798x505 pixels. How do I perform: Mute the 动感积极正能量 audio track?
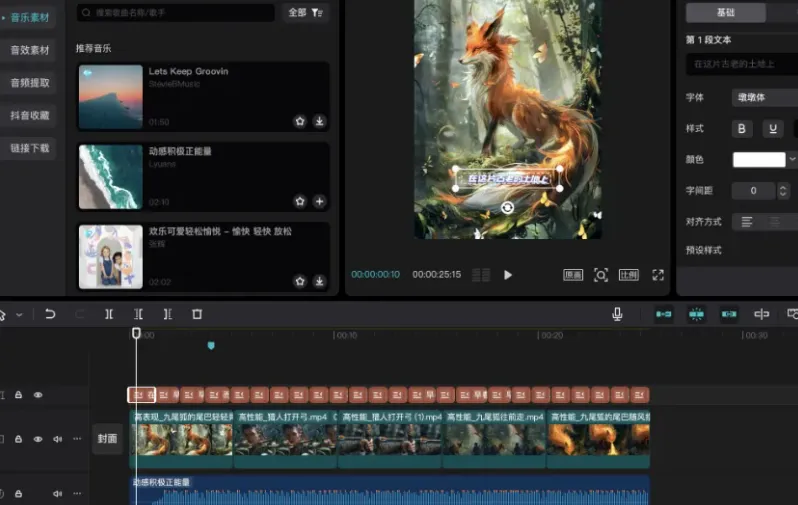58,493
